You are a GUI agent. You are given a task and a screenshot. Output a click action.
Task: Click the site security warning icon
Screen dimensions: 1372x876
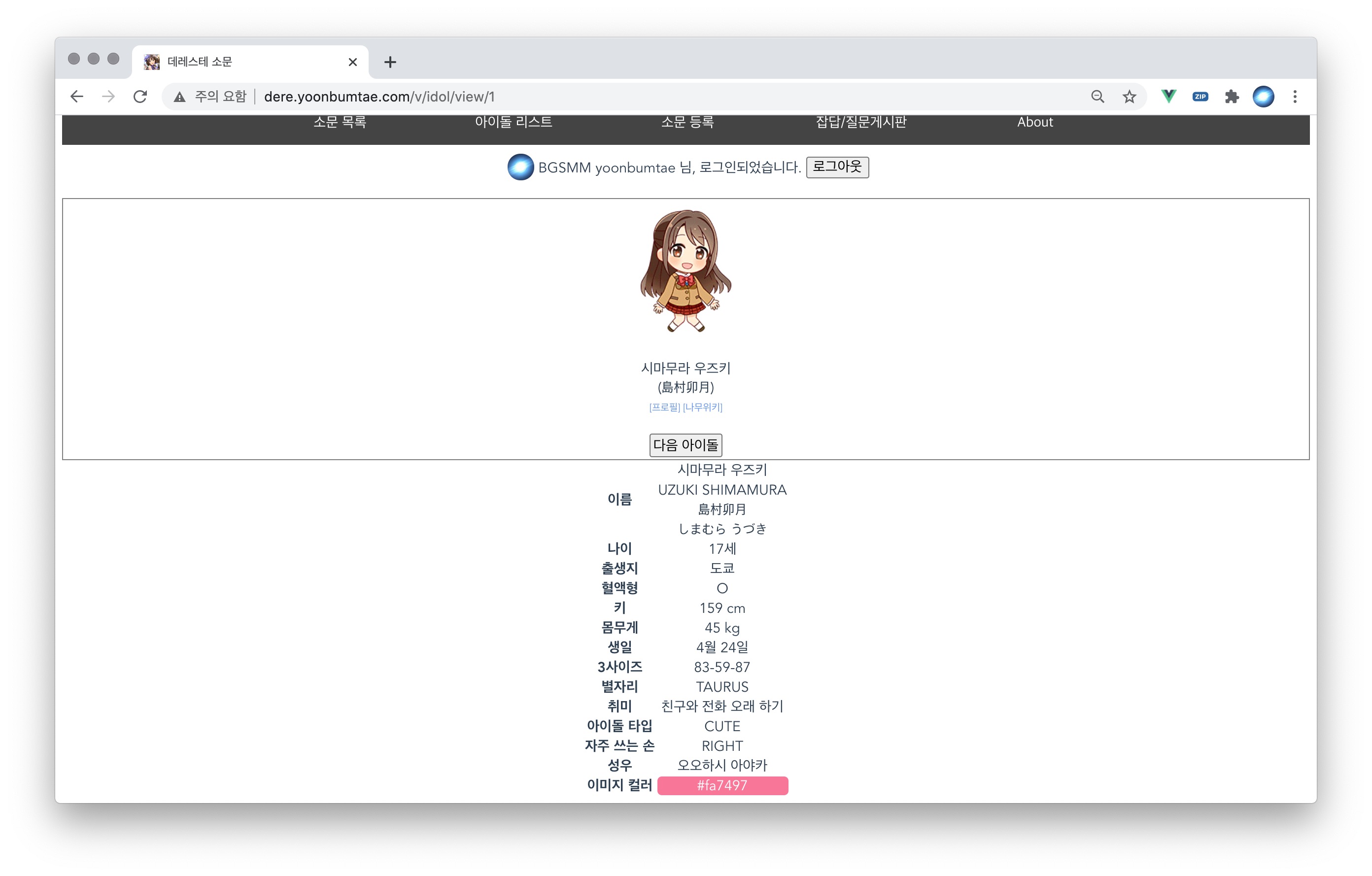pyautogui.click(x=179, y=97)
